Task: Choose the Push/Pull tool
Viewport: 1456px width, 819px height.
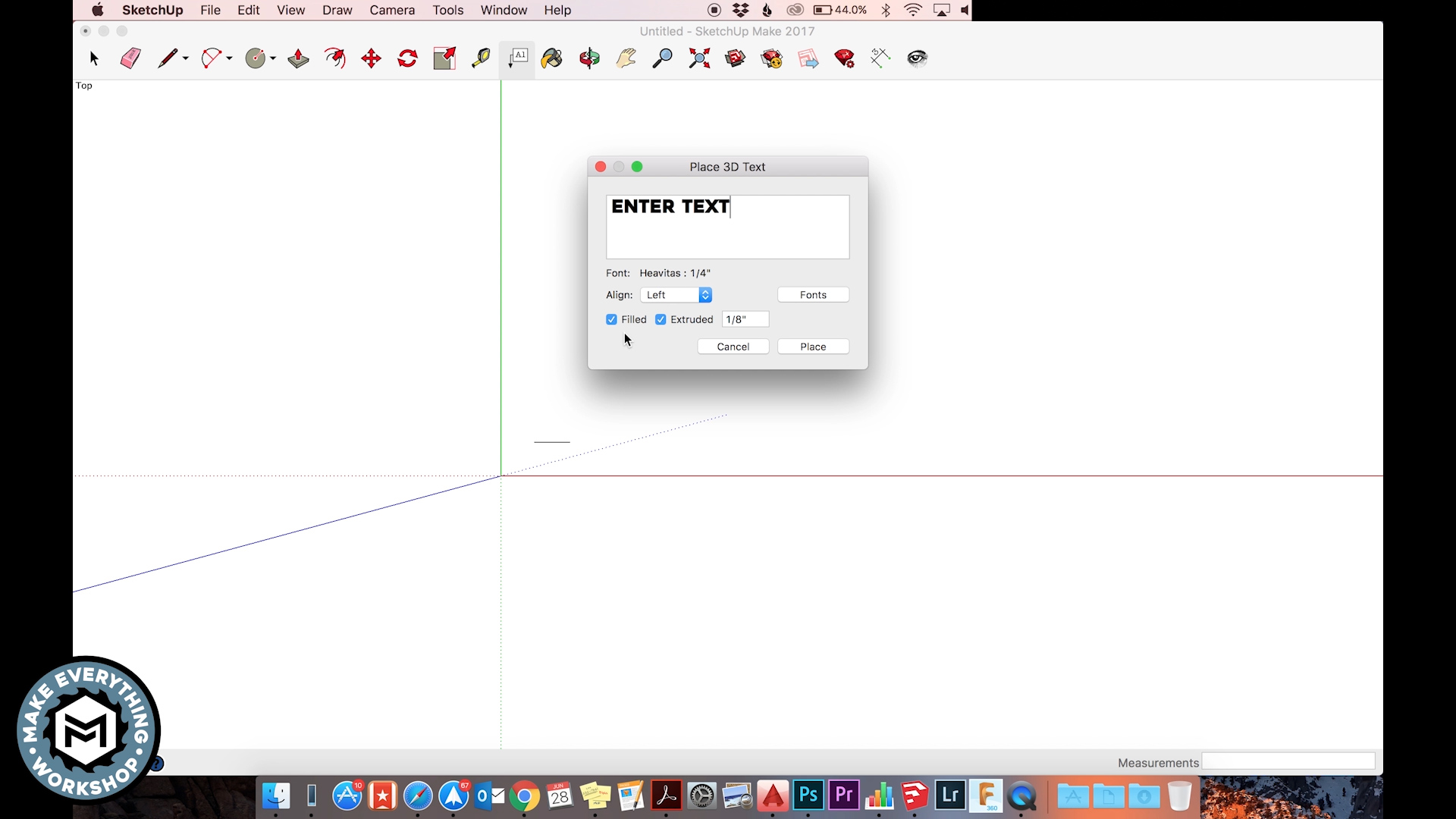Action: (298, 58)
